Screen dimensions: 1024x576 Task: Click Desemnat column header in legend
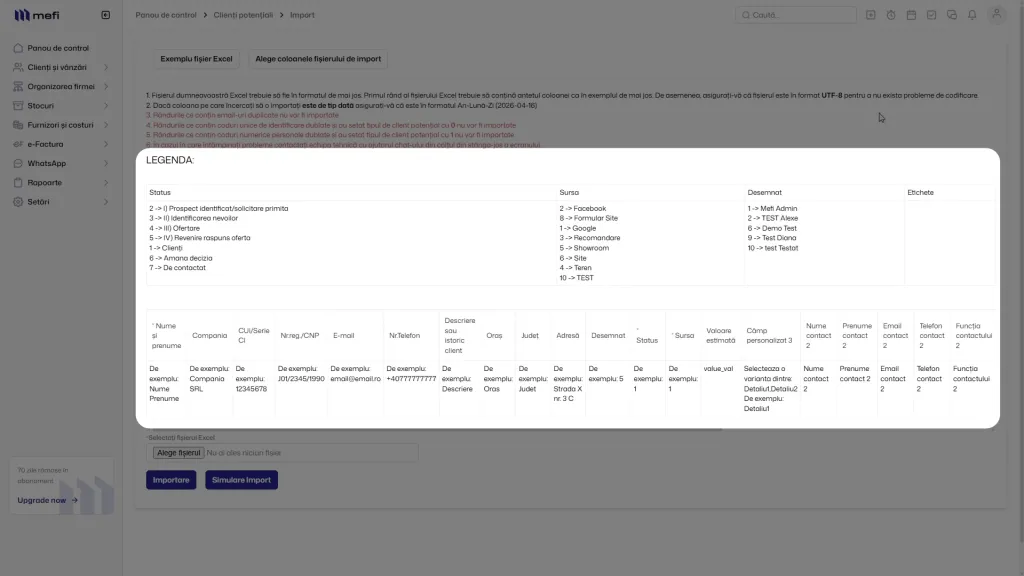[x=764, y=193]
